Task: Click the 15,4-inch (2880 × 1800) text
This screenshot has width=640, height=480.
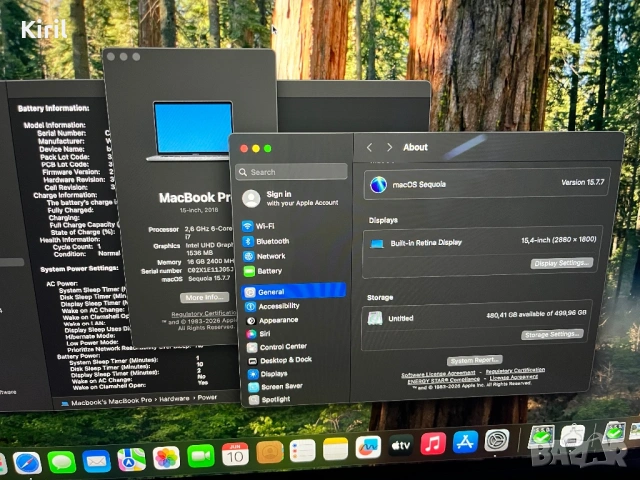Action: click(x=559, y=240)
